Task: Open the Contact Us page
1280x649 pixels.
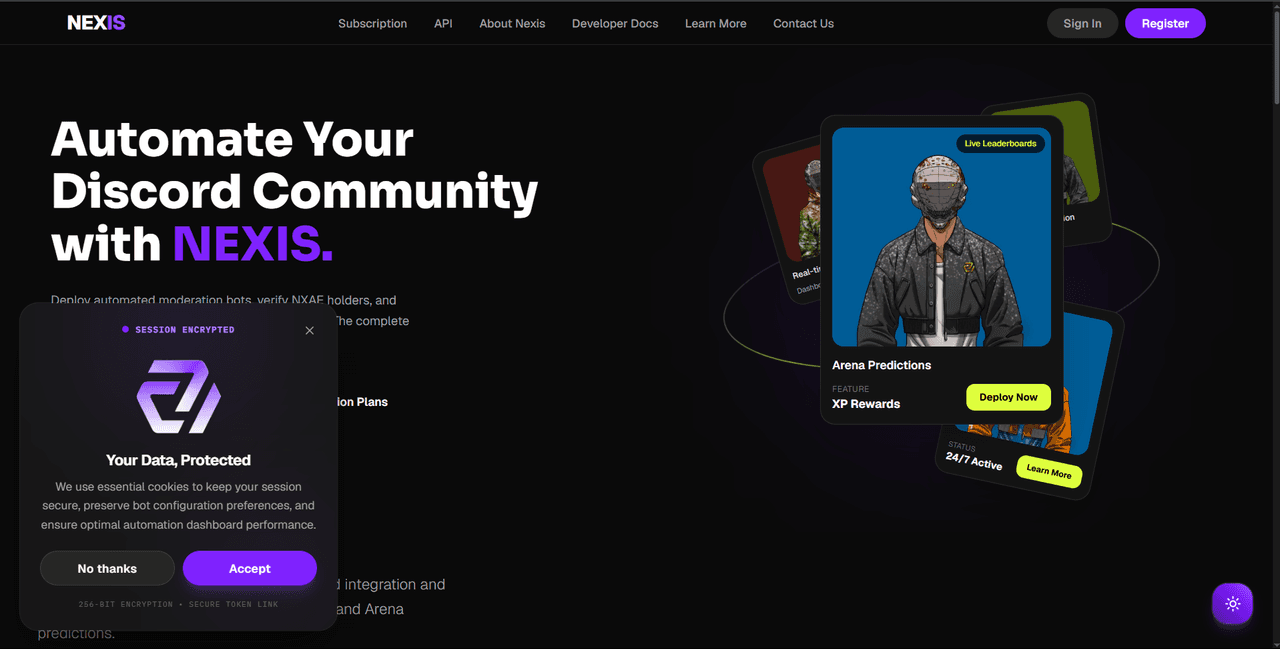Action: pos(803,23)
